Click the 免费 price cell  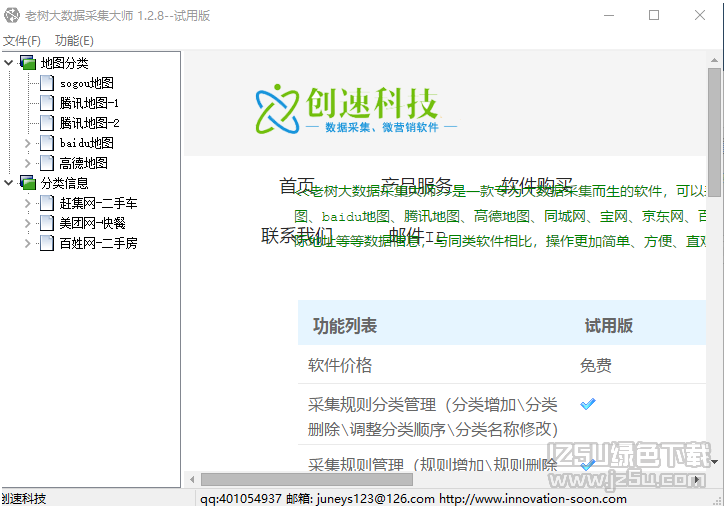pyautogui.click(x=596, y=366)
